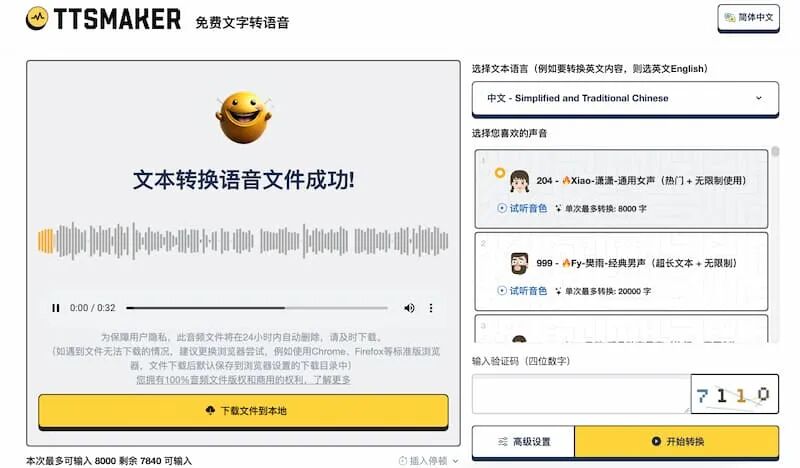
Task: Click the Xiao-潇潇 female avatar
Action: [x=519, y=181]
